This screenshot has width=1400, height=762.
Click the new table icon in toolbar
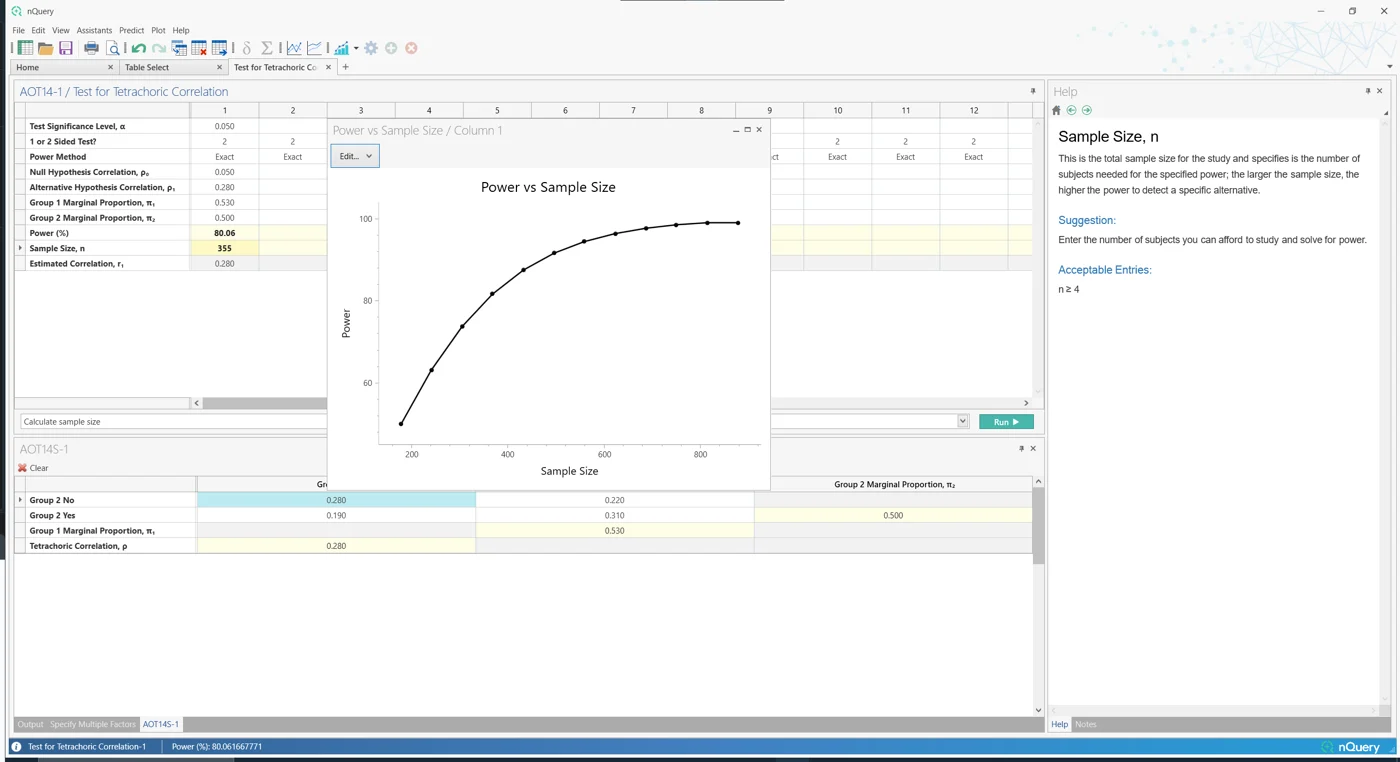26,48
